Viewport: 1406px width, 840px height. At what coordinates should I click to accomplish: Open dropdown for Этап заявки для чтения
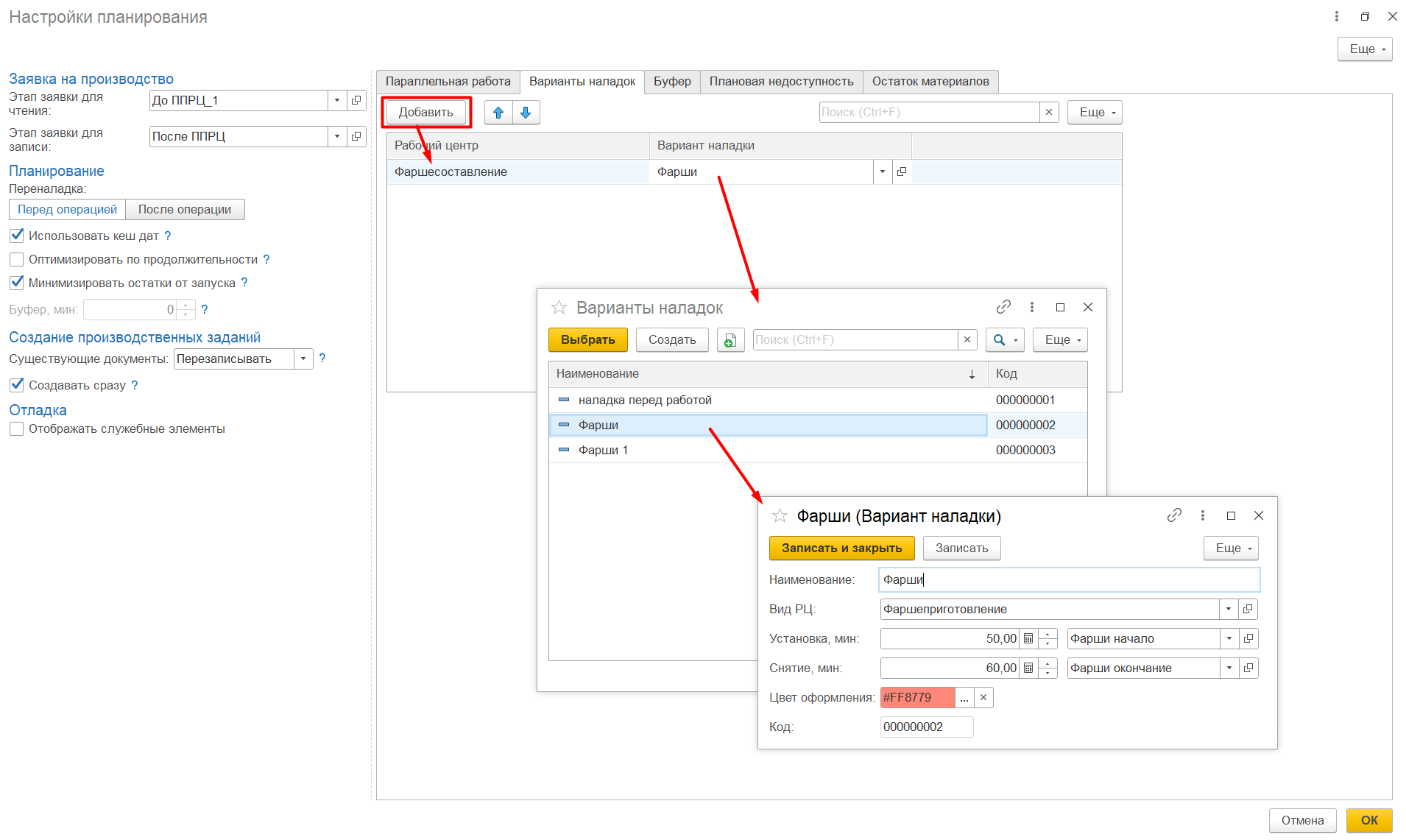337,101
